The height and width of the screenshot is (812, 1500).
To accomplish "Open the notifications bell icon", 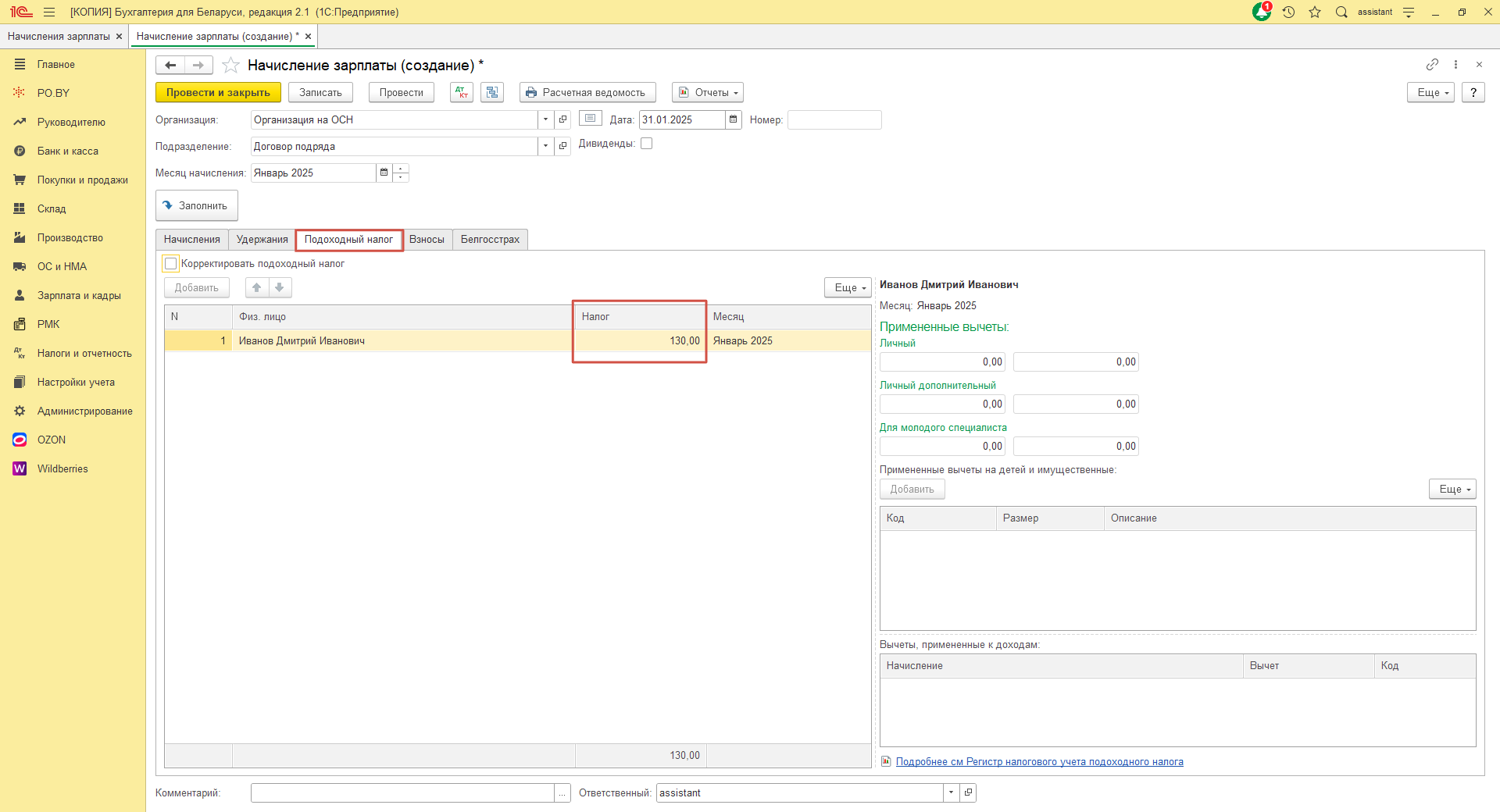I will tap(1262, 12).
